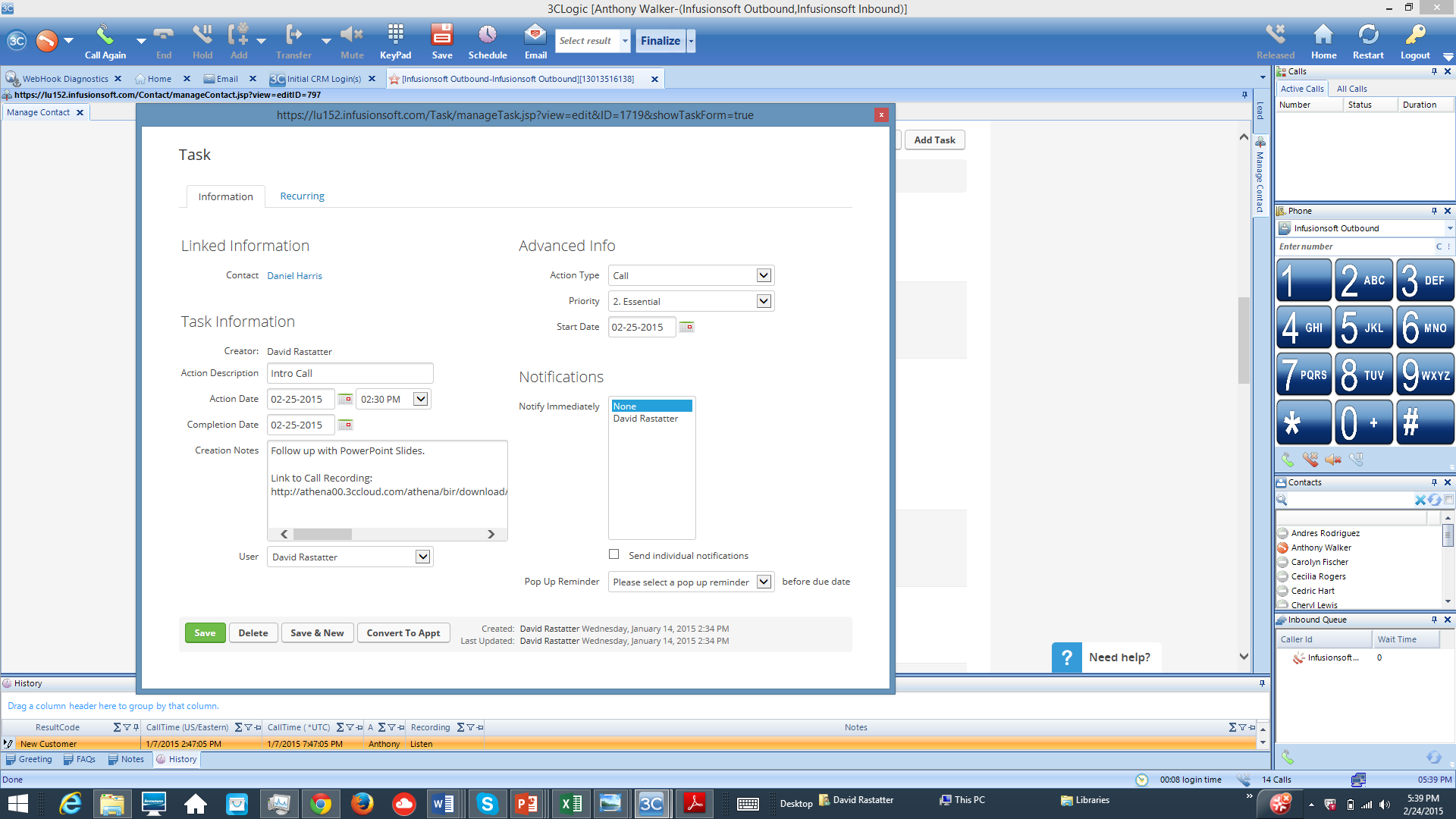Click the green Save task button

205,632
